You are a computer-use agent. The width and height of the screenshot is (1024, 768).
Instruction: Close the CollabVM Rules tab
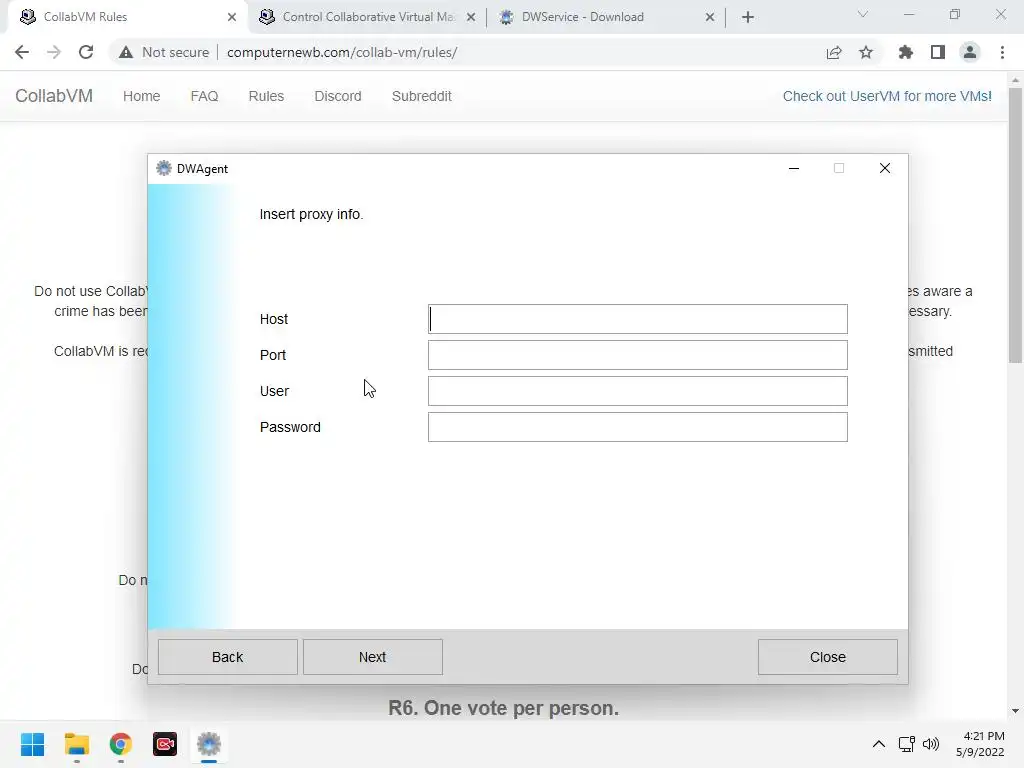tap(232, 17)
